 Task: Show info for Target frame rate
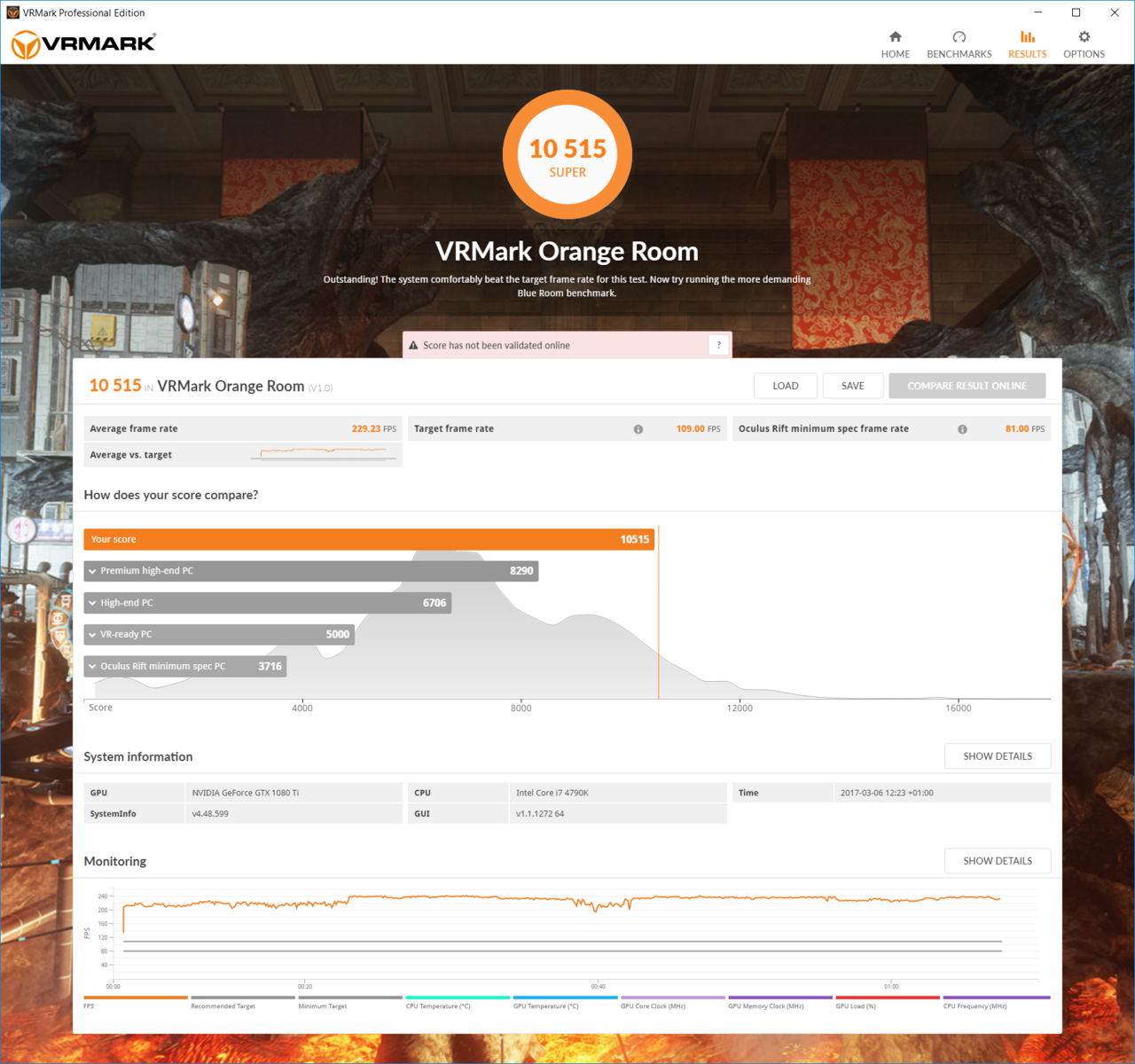tap(638, 429)
